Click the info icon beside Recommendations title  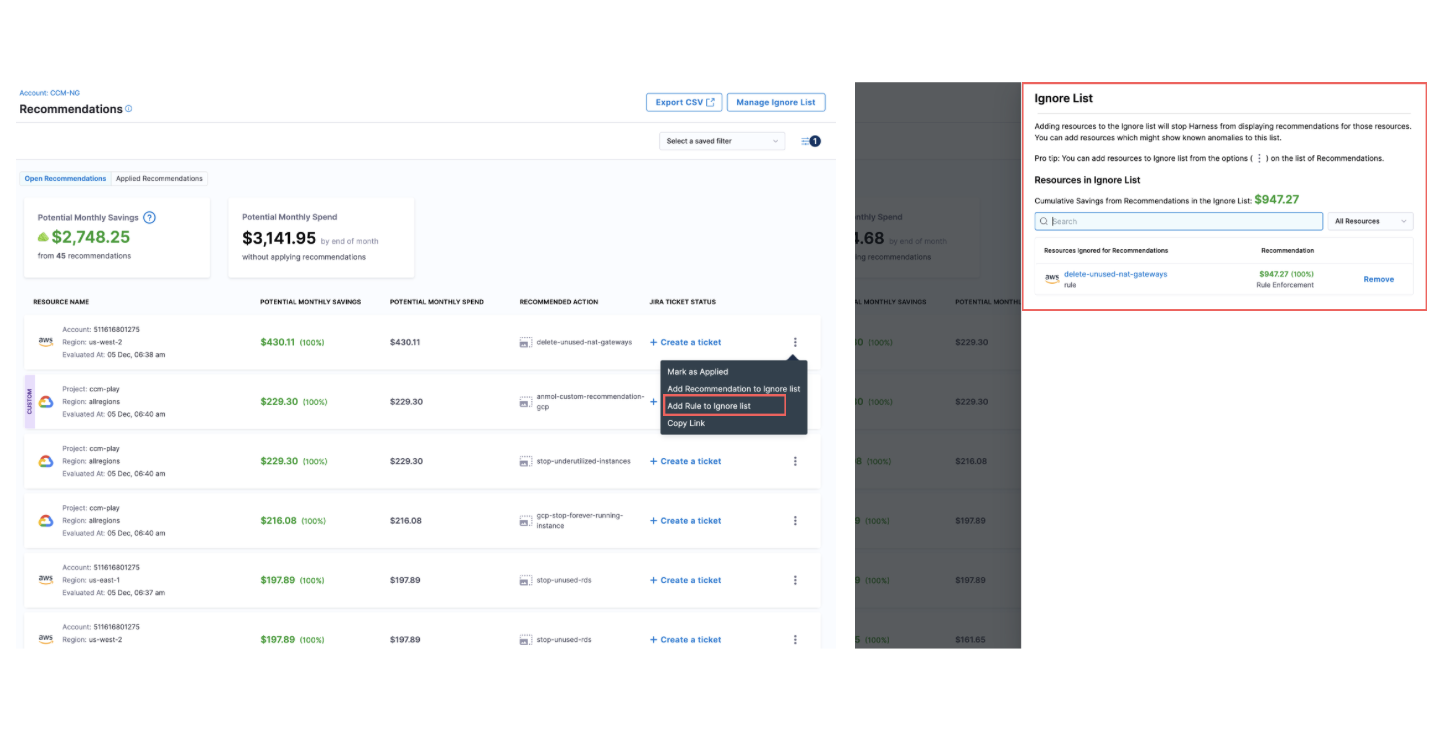(129, 109)
